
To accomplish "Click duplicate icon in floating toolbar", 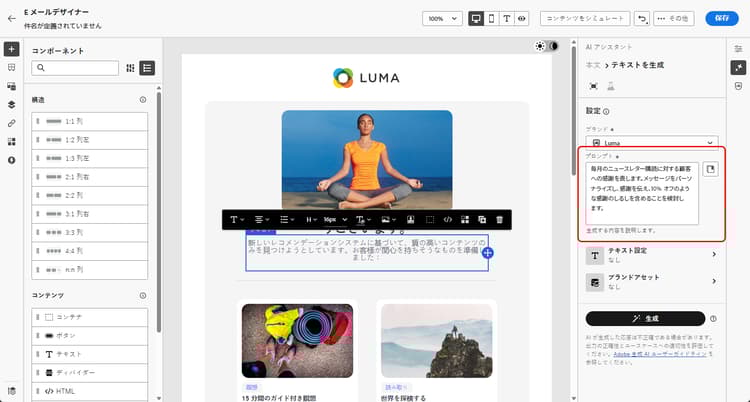I will click(x=482, y=220).
